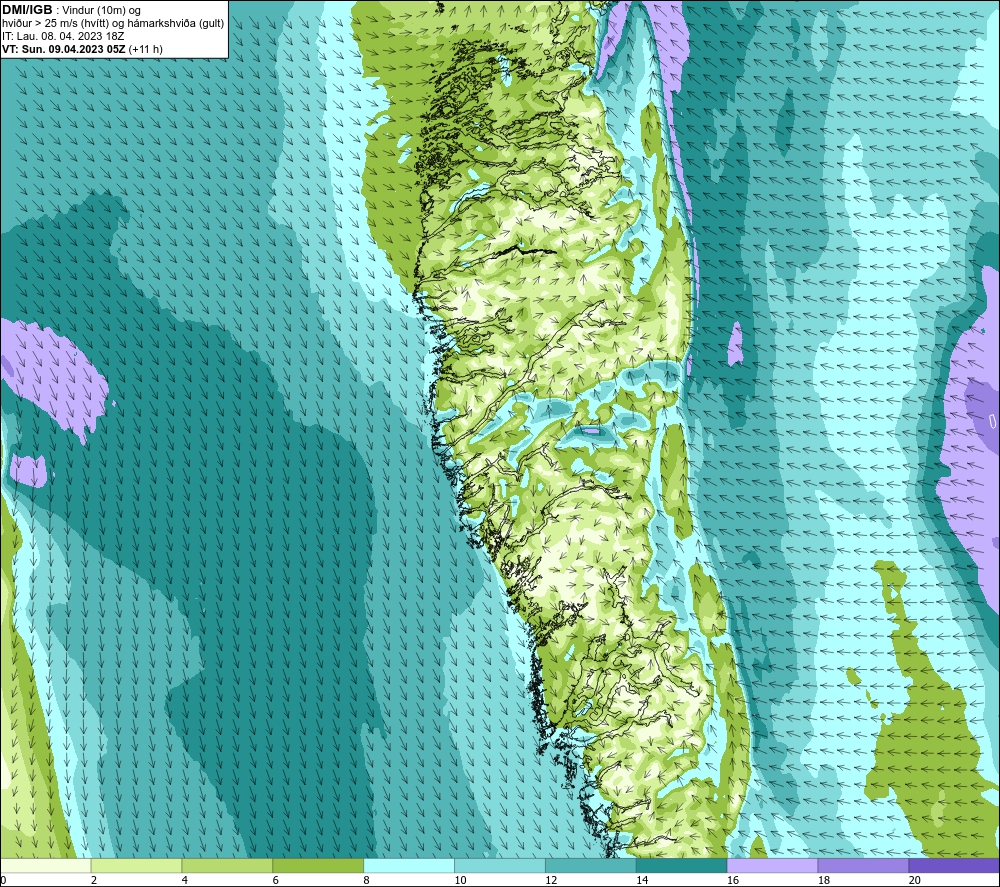The image size is (1000, 887).
Task: Click the 4-6 m/s green legend swatch
Action: point(227,865)
